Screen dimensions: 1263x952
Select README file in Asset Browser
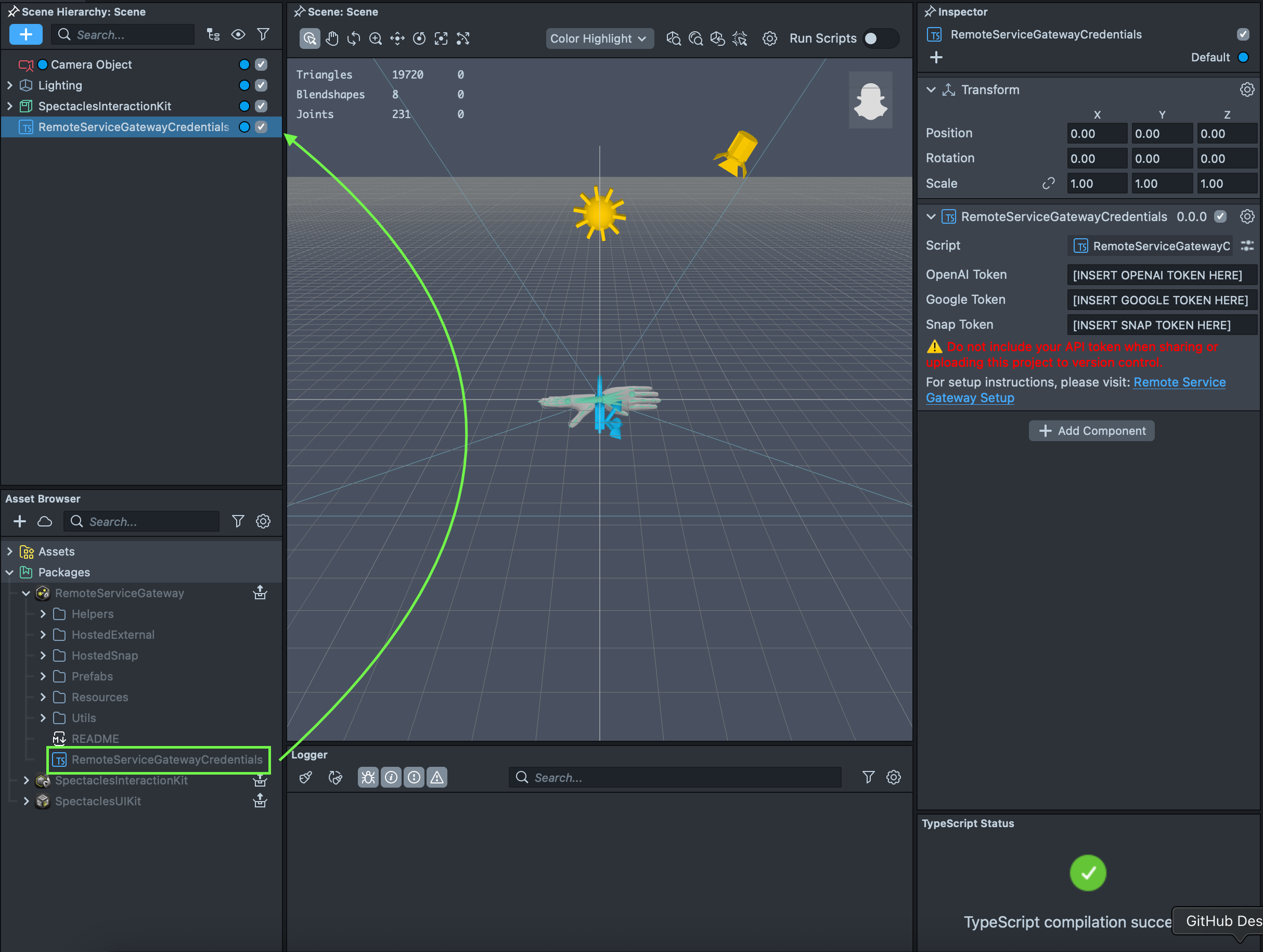(95, 738)
